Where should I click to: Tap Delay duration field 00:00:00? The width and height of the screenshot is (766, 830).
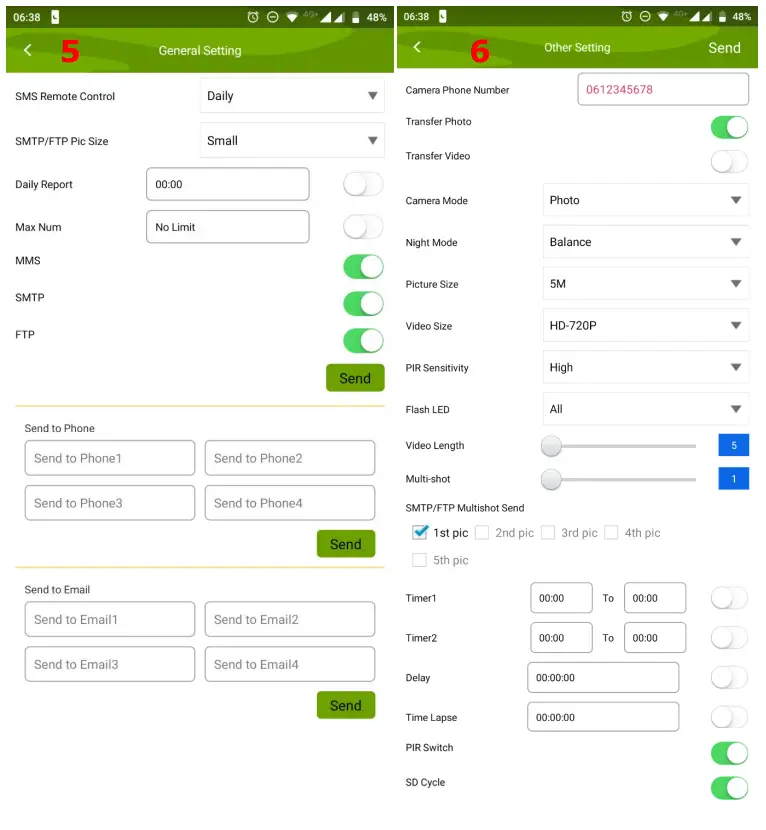(603, 678)
